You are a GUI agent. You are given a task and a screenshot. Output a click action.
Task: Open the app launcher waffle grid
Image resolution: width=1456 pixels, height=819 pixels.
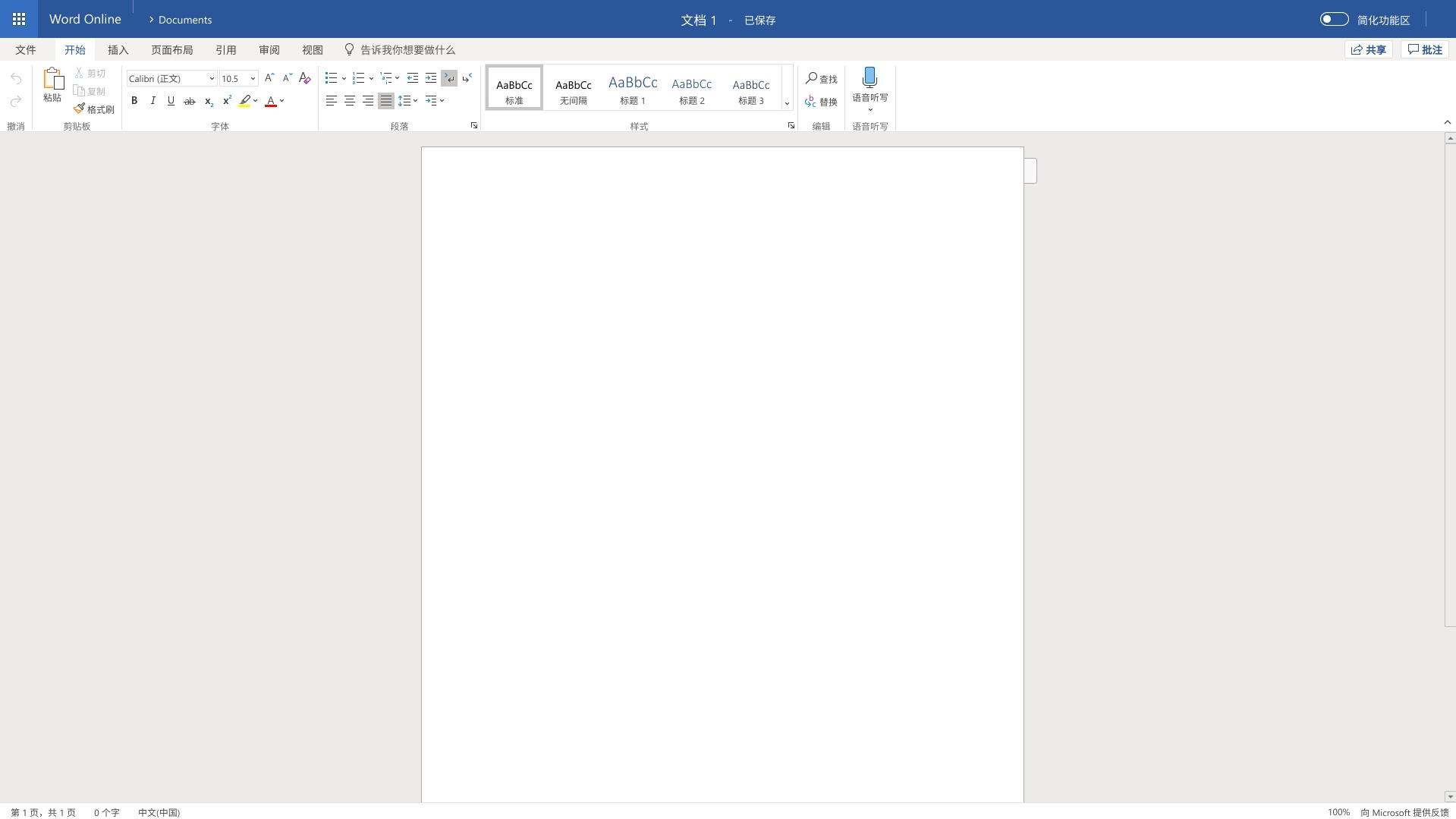click(x=19, y=19)
